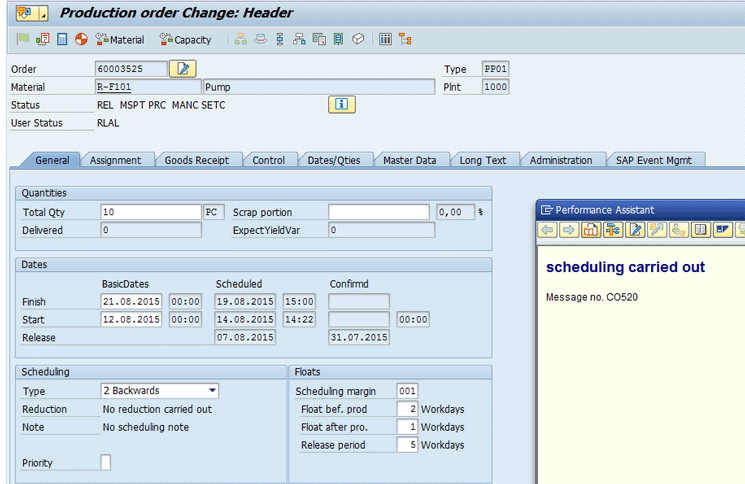
Task: Click the Material field R-F101
Action: tap(148, 87)
